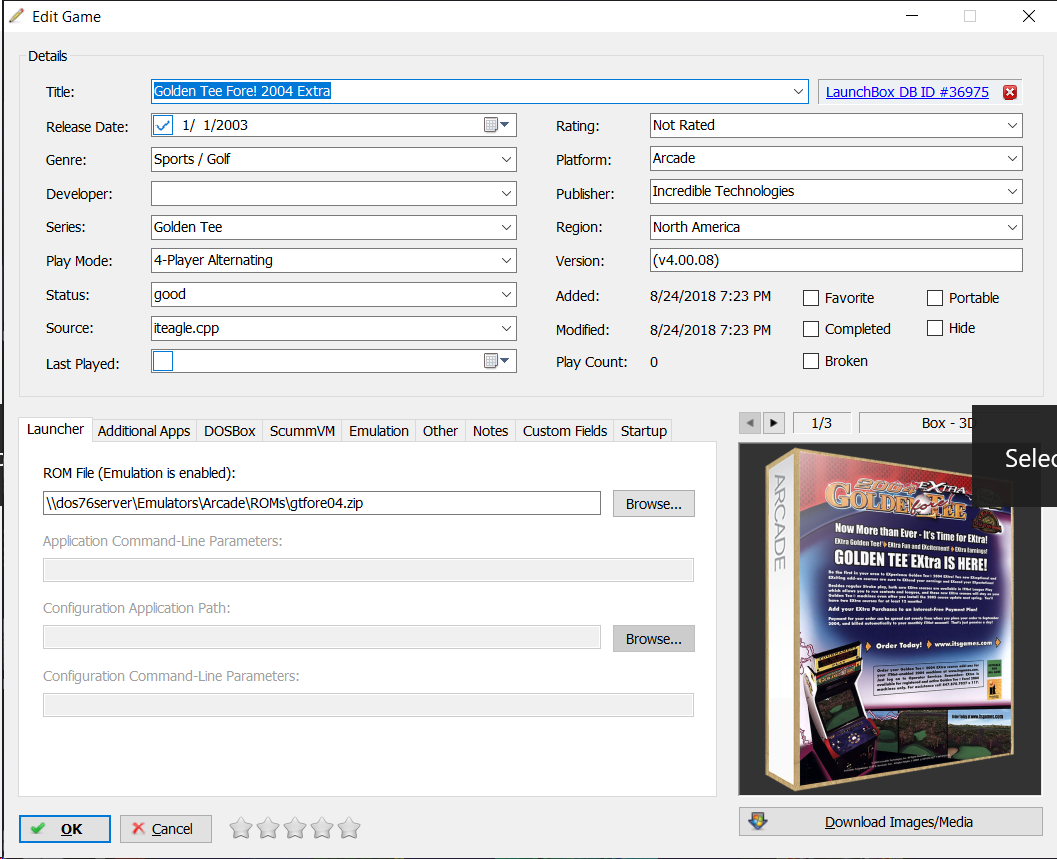Click the first star rating

tap(241, 828)
